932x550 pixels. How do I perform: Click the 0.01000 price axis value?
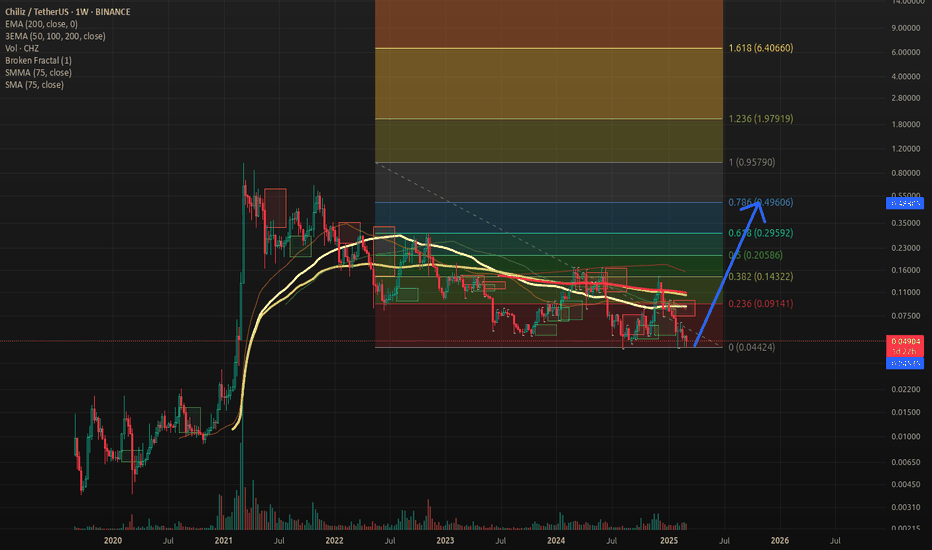click(906, 437)
